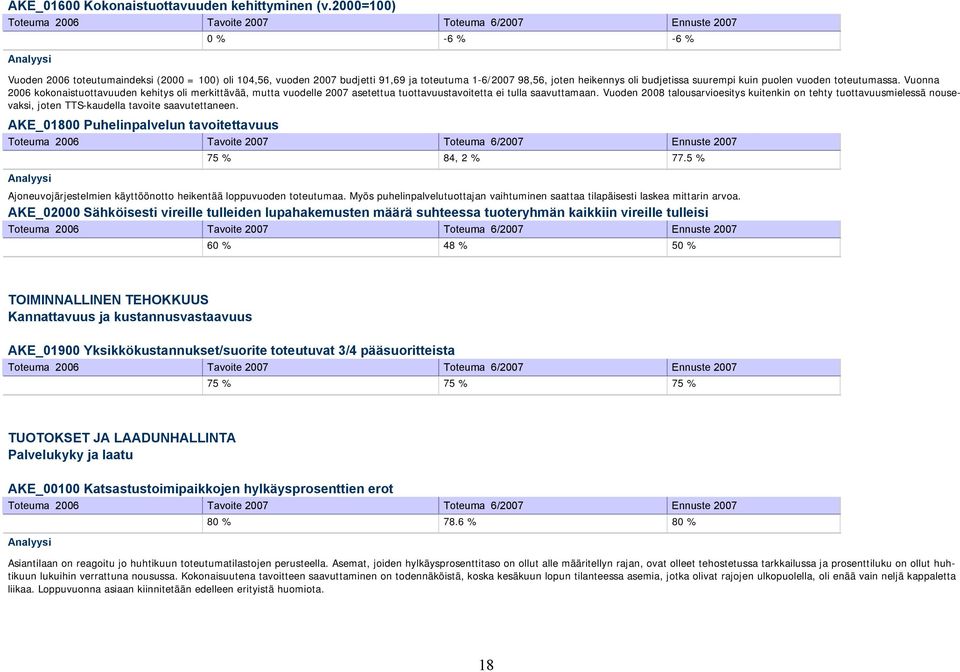Select heading "AKE_01800 Puhelinpalvelun tavoitettavuus"
This screenshot has height=672, width=960.
pos(143,125)
